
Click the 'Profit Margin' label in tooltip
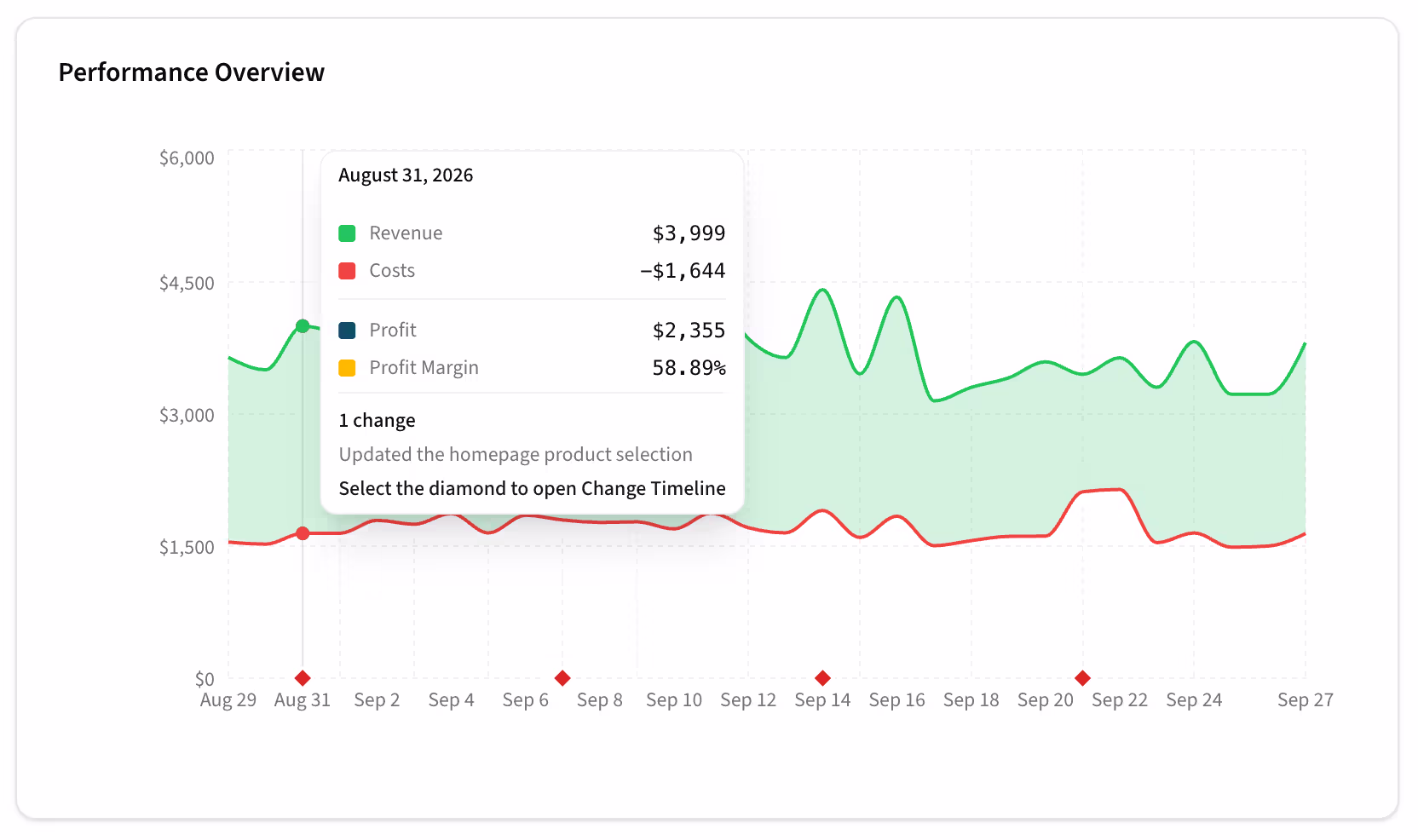(x=424, y=368)
